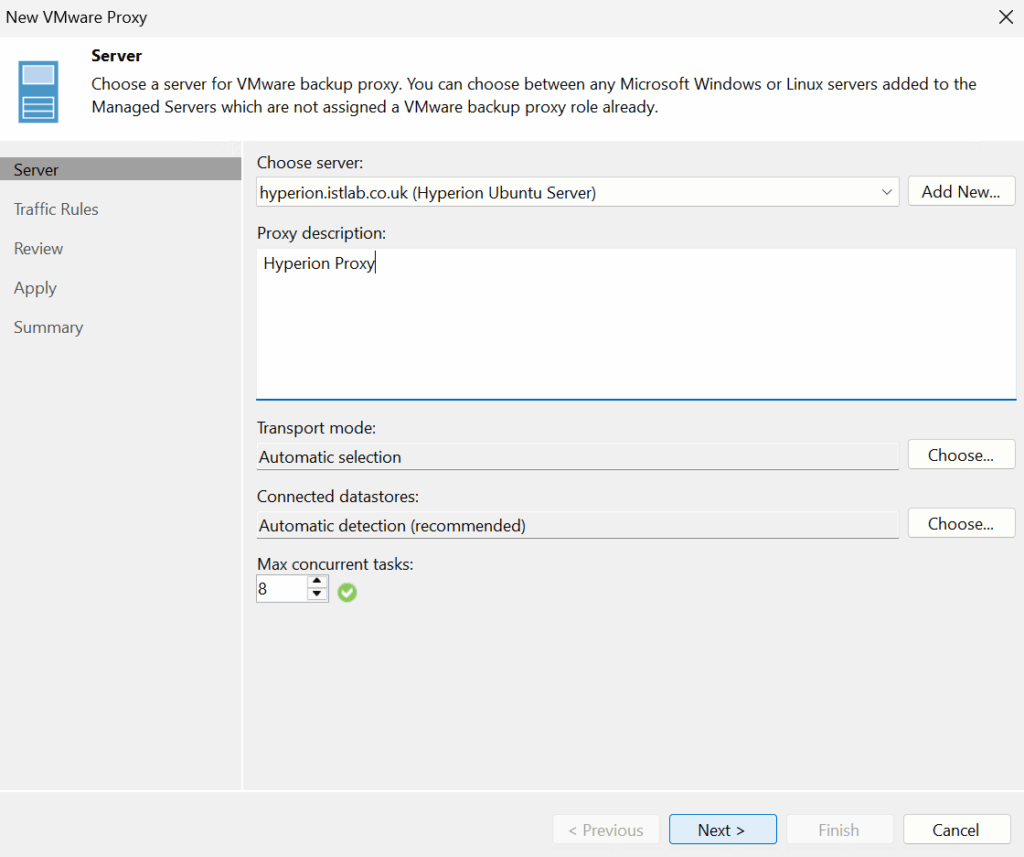Image resolution: width=1024 pixels, height=857 pixels.
Task: Go to the Summary step
Action: (48, 327)
